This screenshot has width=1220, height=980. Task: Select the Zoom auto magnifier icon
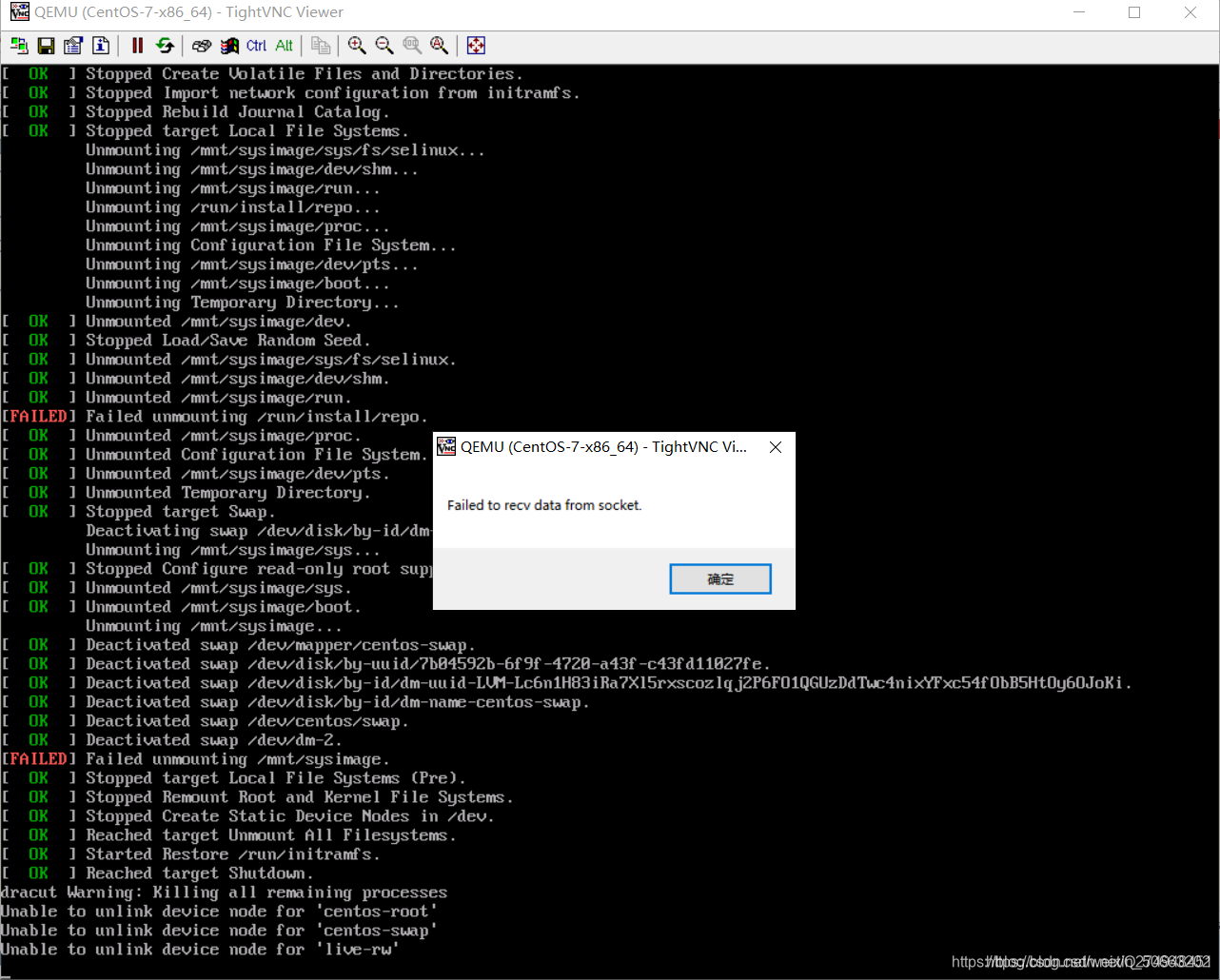(440, 46)
